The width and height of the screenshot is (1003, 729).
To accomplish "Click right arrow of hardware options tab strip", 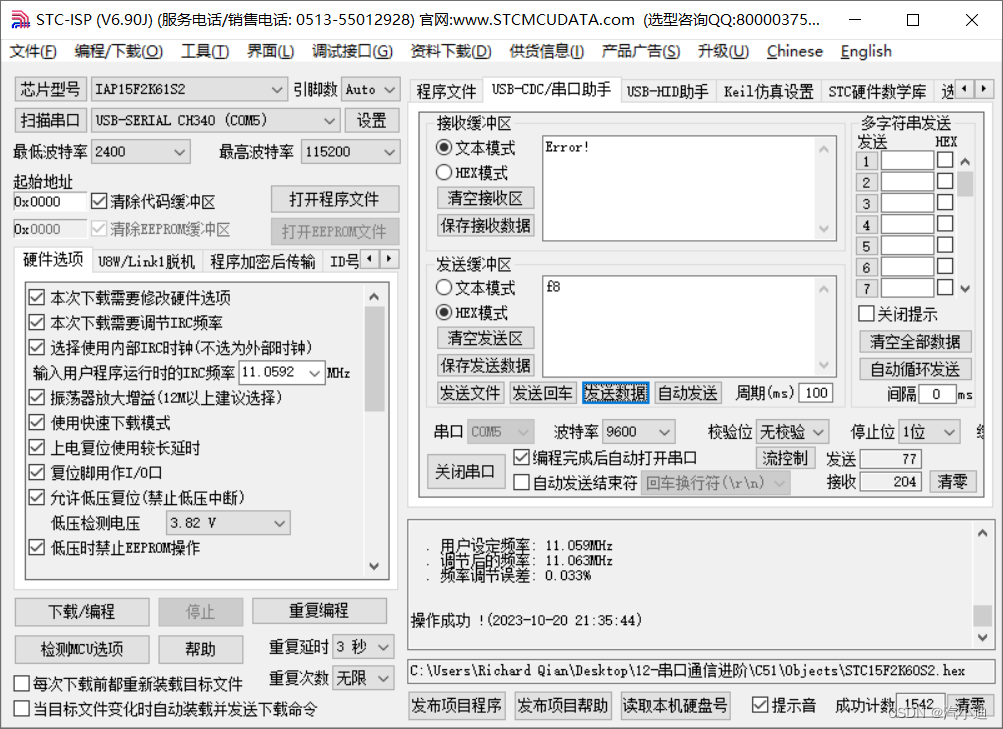I will point(389,259).
